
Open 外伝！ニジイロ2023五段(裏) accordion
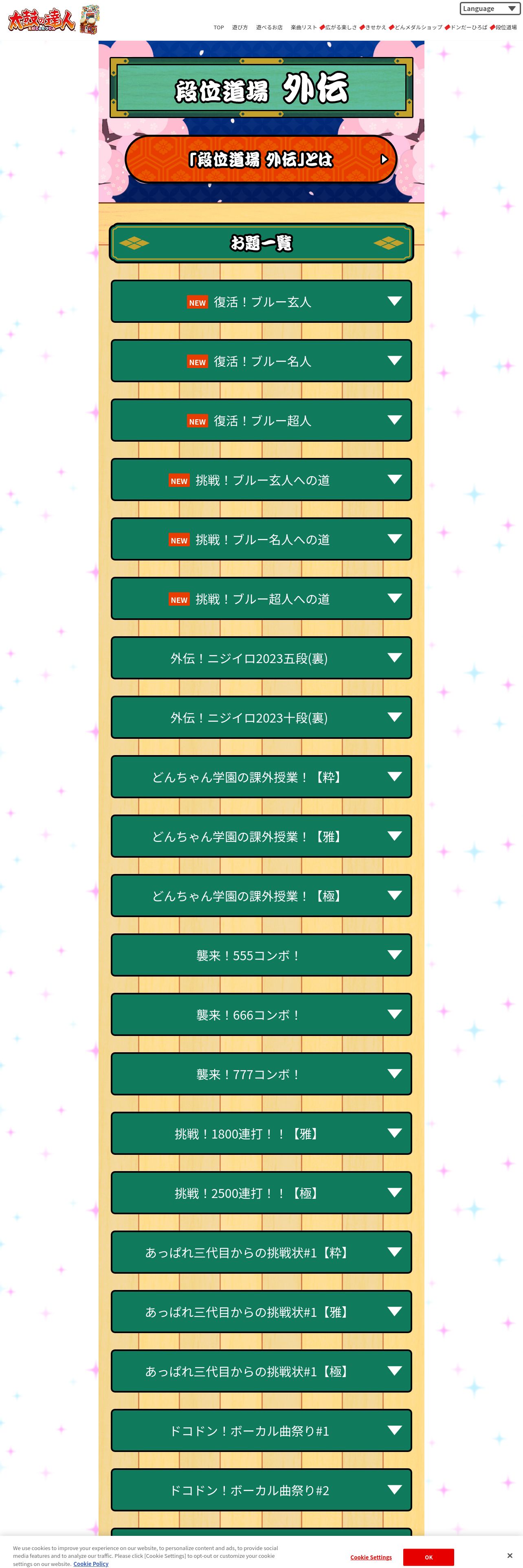click(261, 658)
